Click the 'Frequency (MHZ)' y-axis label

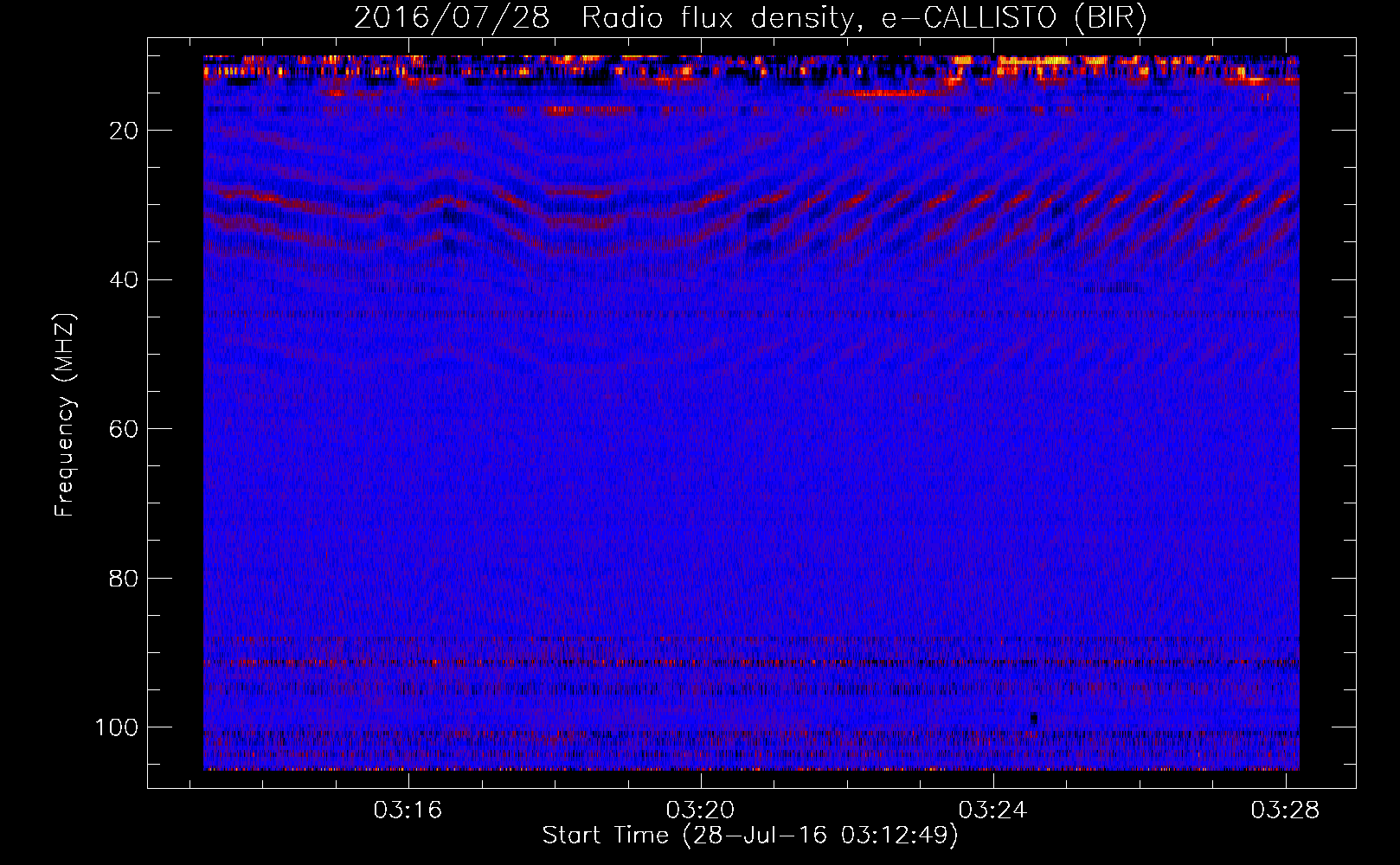click(65, 415)
